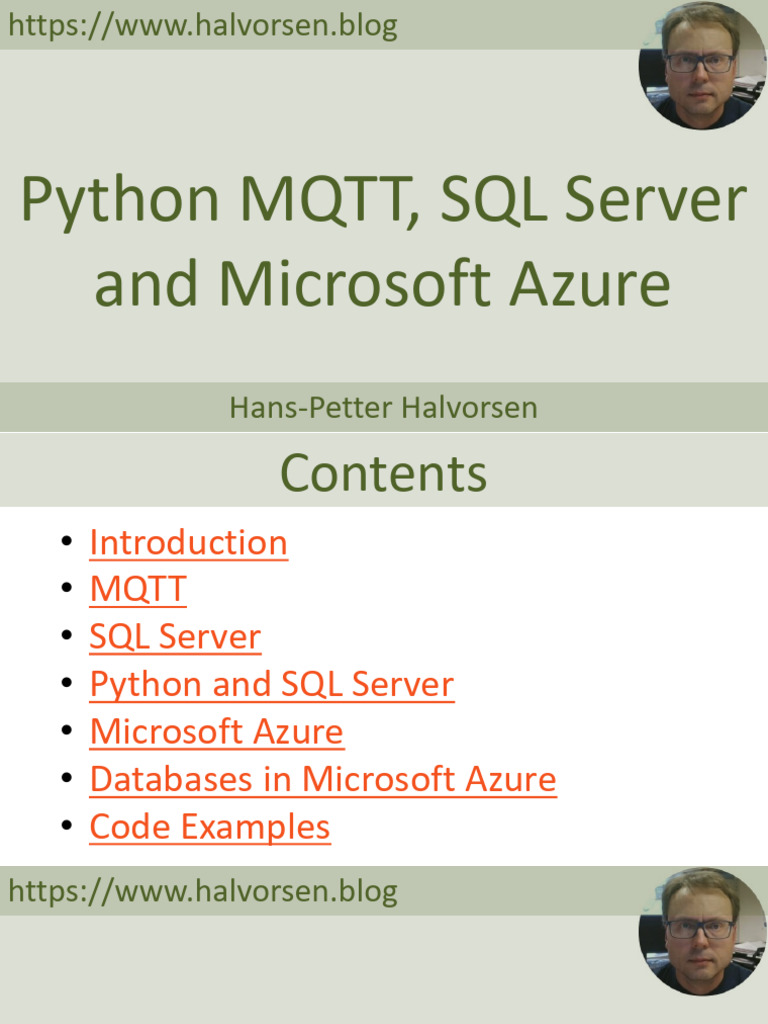Open the halvorsen.blog URL above the title

click(x=203, y=26)
